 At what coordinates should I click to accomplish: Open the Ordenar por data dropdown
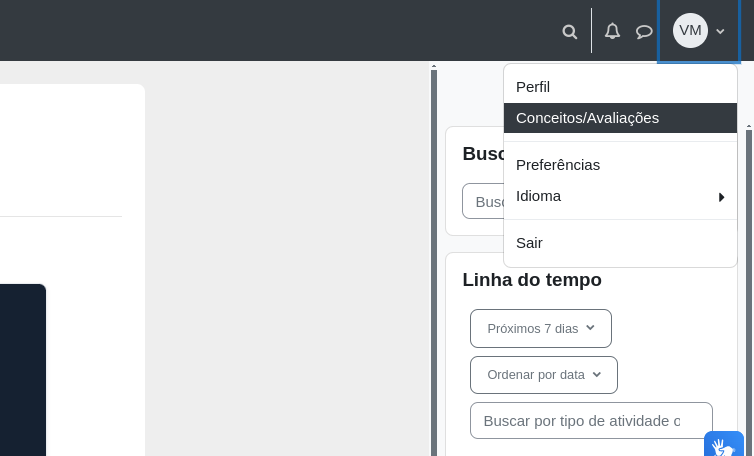click(x=543, y=375)
